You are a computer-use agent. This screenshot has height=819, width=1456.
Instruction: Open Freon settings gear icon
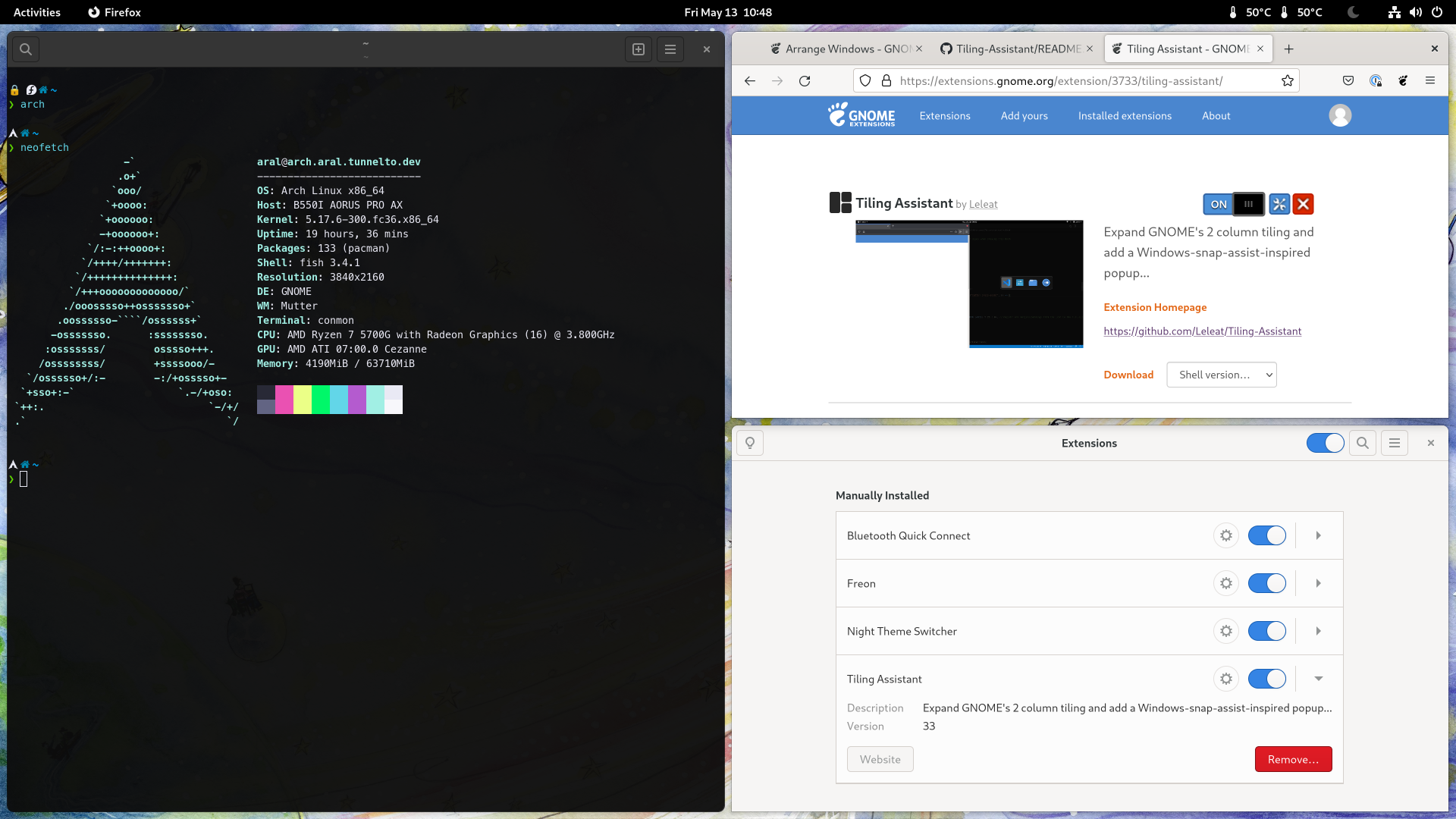tap(1225, 583)
